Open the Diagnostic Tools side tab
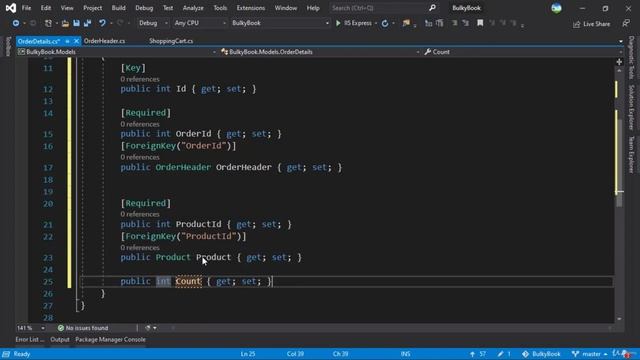This screenshot has height=360, width=640. (631, 58)
